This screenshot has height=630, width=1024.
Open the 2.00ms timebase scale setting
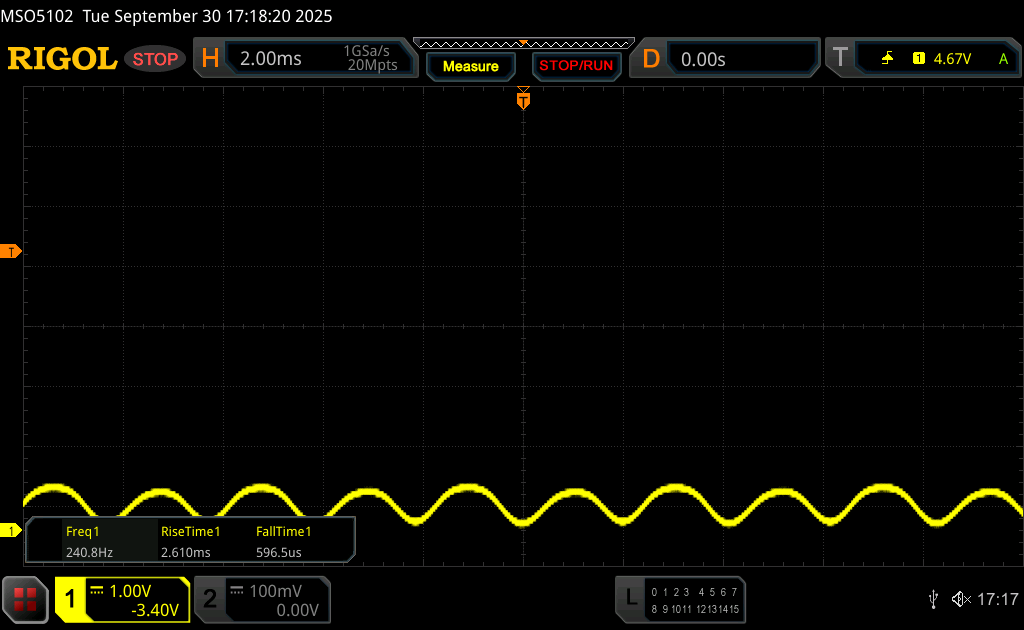(x=271, y=59)
